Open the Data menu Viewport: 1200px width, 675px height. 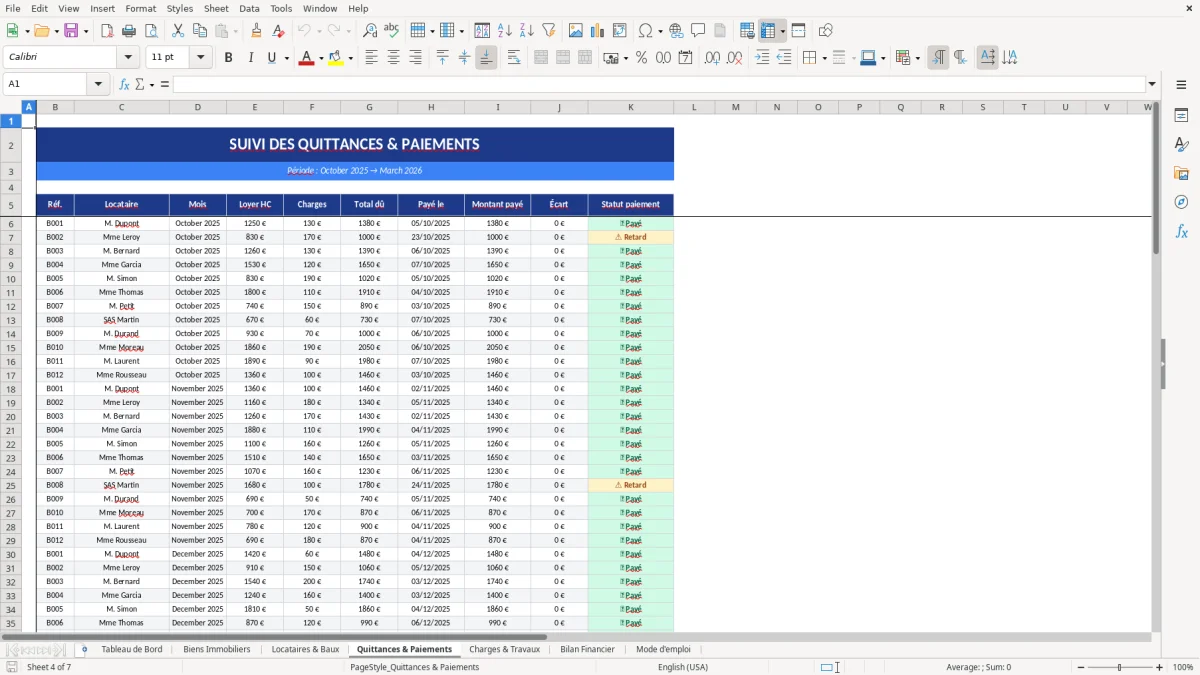pyautogui.click(x=248, y=8)
